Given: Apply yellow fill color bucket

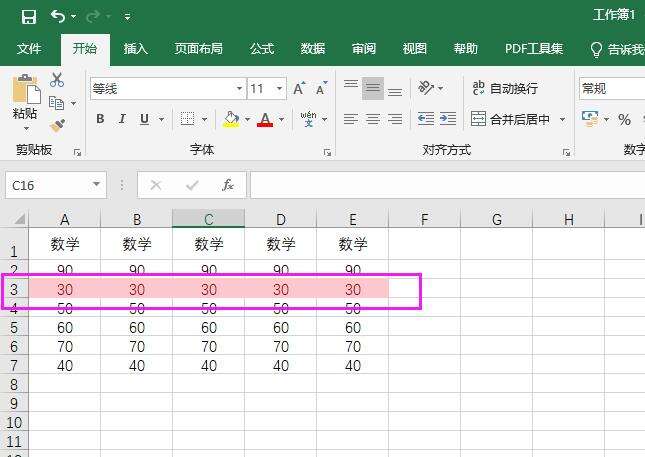Looking at the screenshot, I should coord(231,119).
